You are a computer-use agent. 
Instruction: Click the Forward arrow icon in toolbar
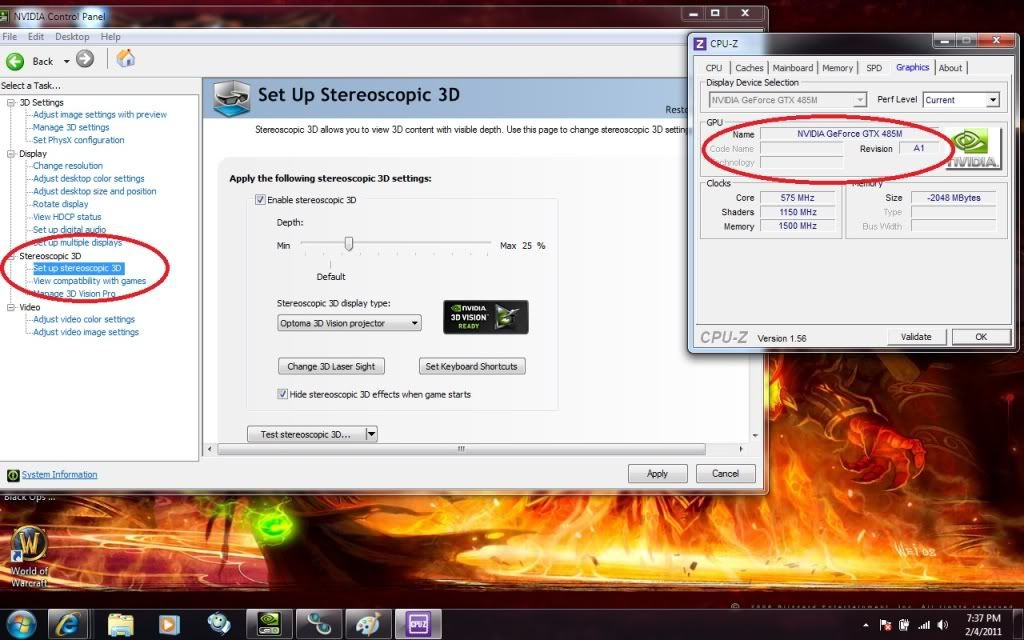[x=85, y=59]
